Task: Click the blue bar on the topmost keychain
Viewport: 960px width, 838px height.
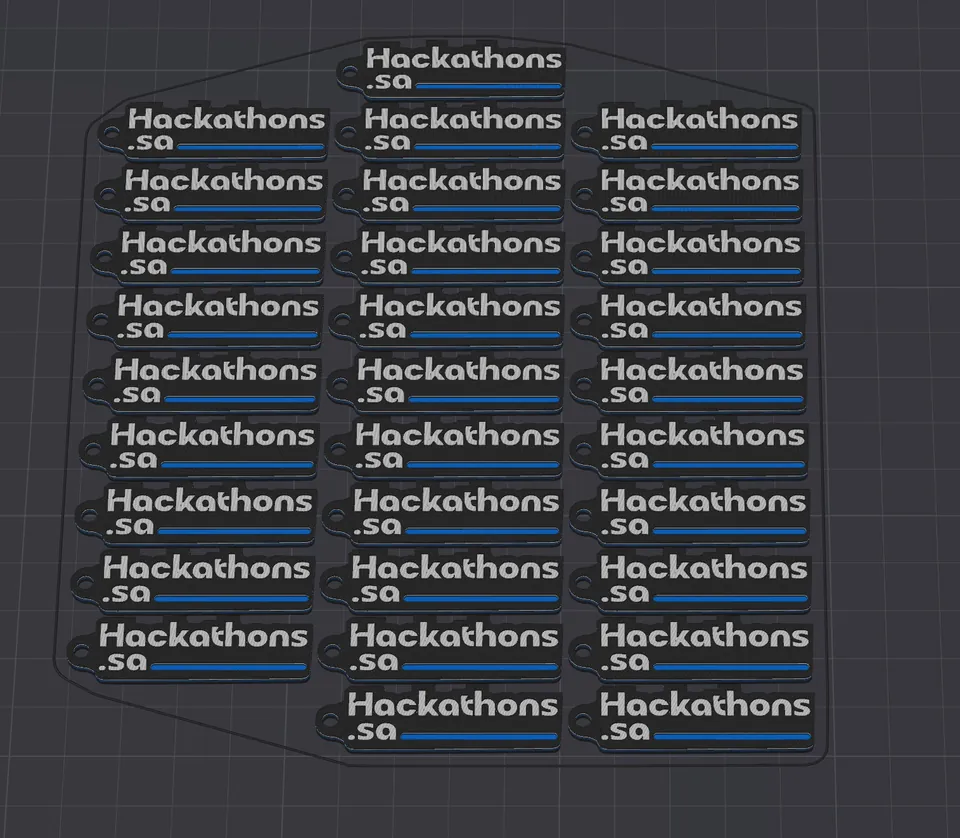Action: [x=489, y=86]
